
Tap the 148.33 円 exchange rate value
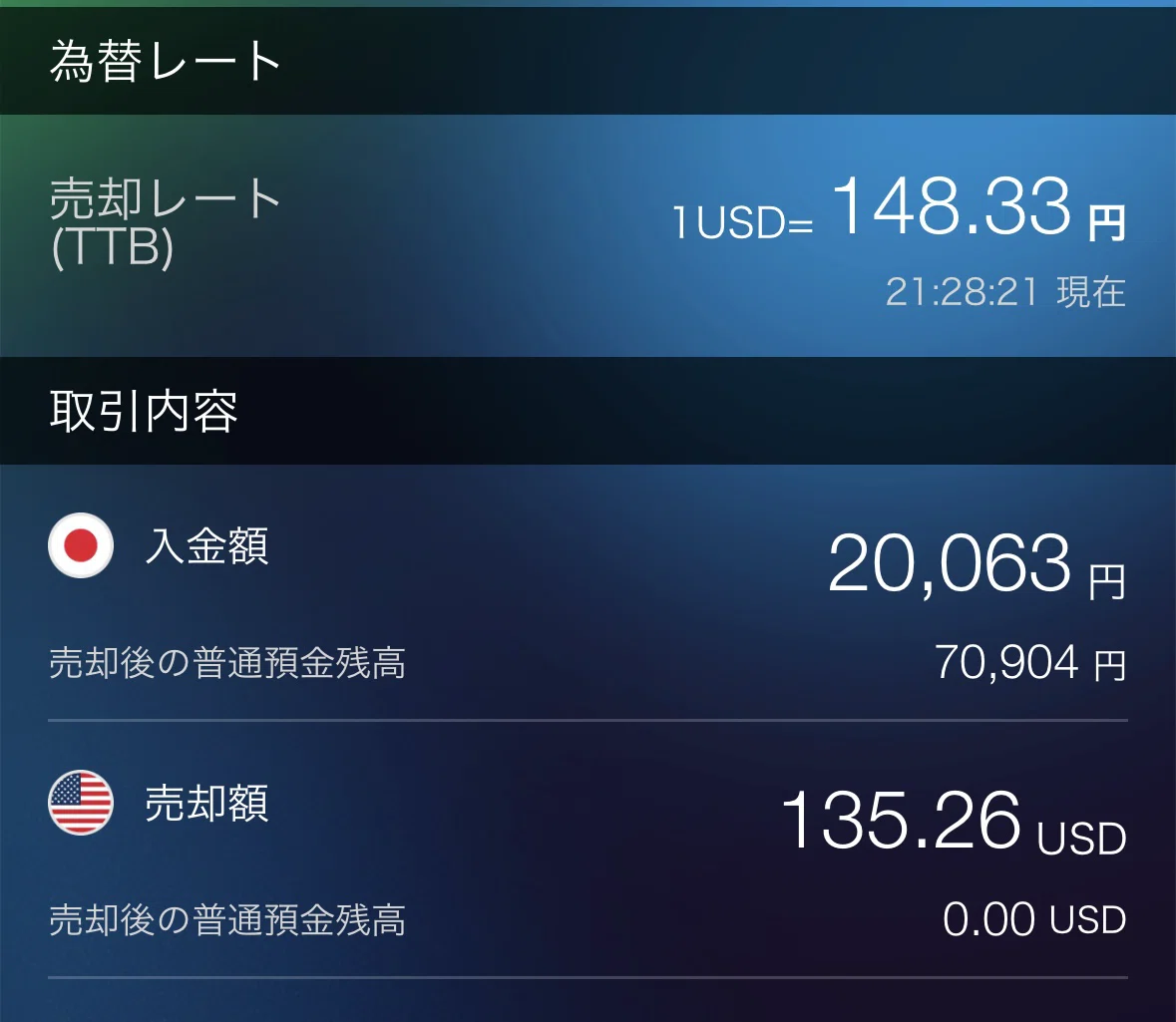click(979, 206)
